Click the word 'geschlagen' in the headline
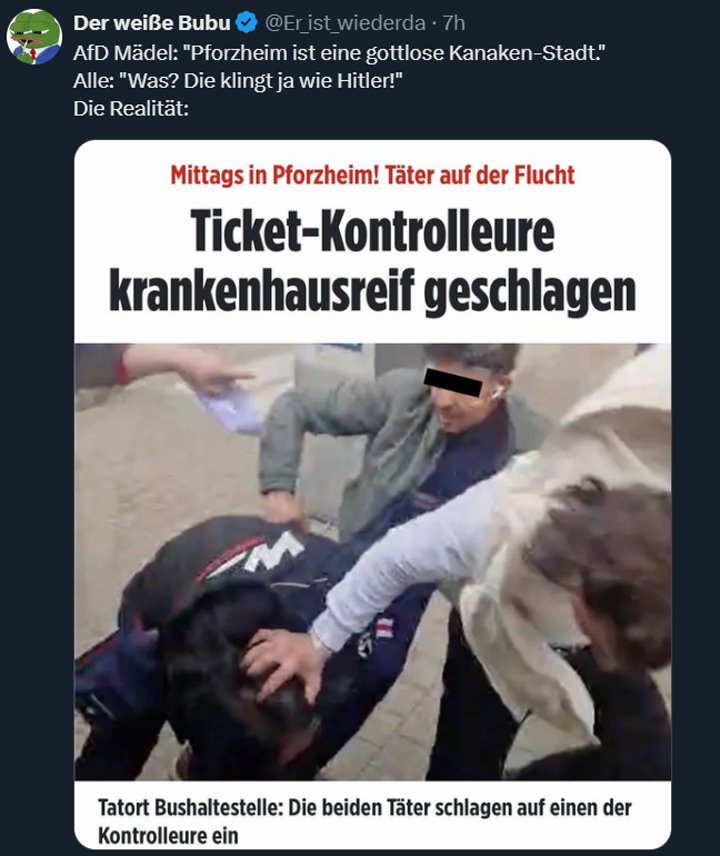The height and width of the screenshot is (856, 720). coord(530,292)
